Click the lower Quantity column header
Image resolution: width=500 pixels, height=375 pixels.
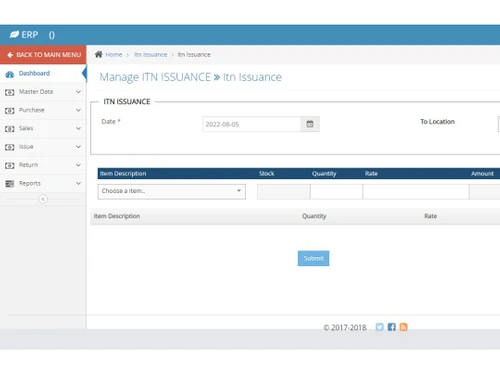pos(314,216)
